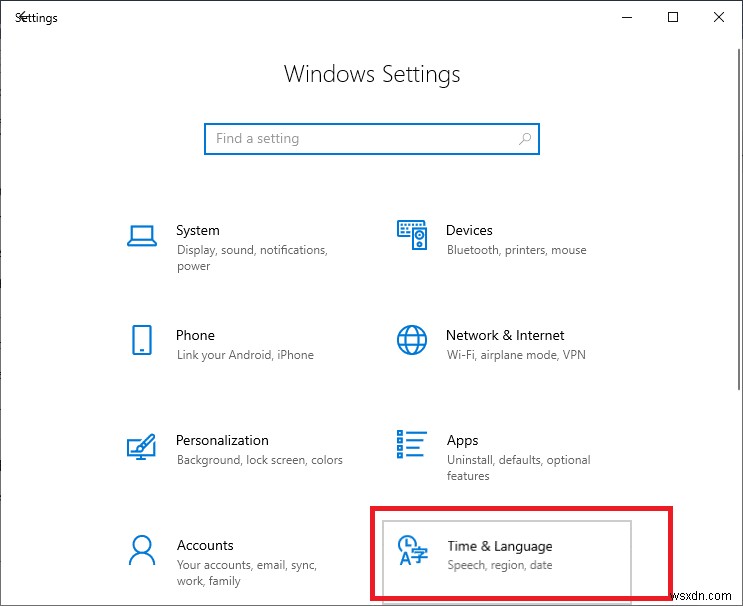This screenshot has height=606, width=743.
Task: Click 'Background, lock screen, colors' description
Action: click(x=260, y=460)
